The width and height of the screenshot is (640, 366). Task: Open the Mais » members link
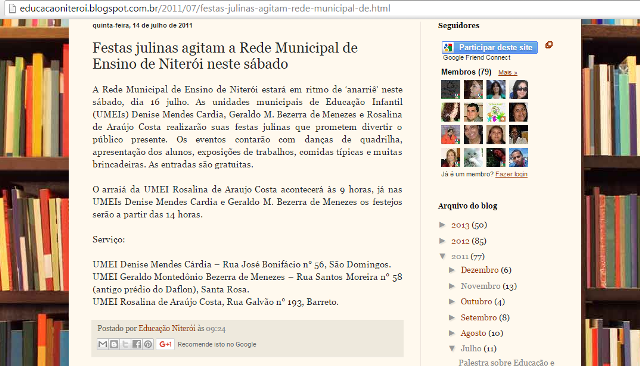[x=507, y=73]
